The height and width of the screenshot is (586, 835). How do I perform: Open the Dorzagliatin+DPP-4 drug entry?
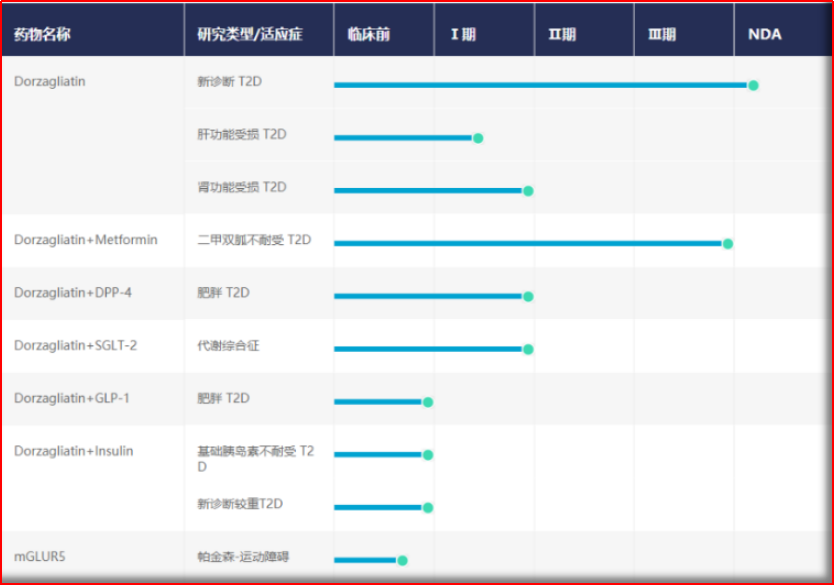point(73,293)
